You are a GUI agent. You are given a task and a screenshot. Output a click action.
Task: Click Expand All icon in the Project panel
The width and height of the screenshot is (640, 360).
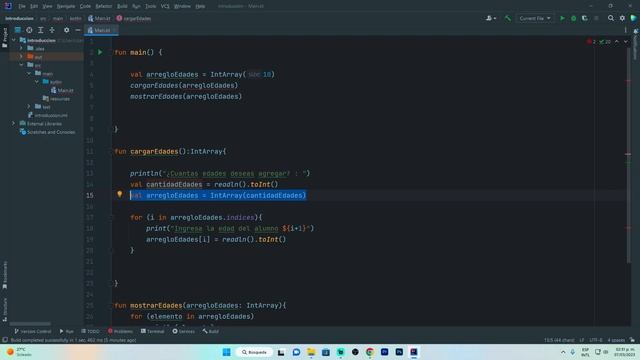40,30
